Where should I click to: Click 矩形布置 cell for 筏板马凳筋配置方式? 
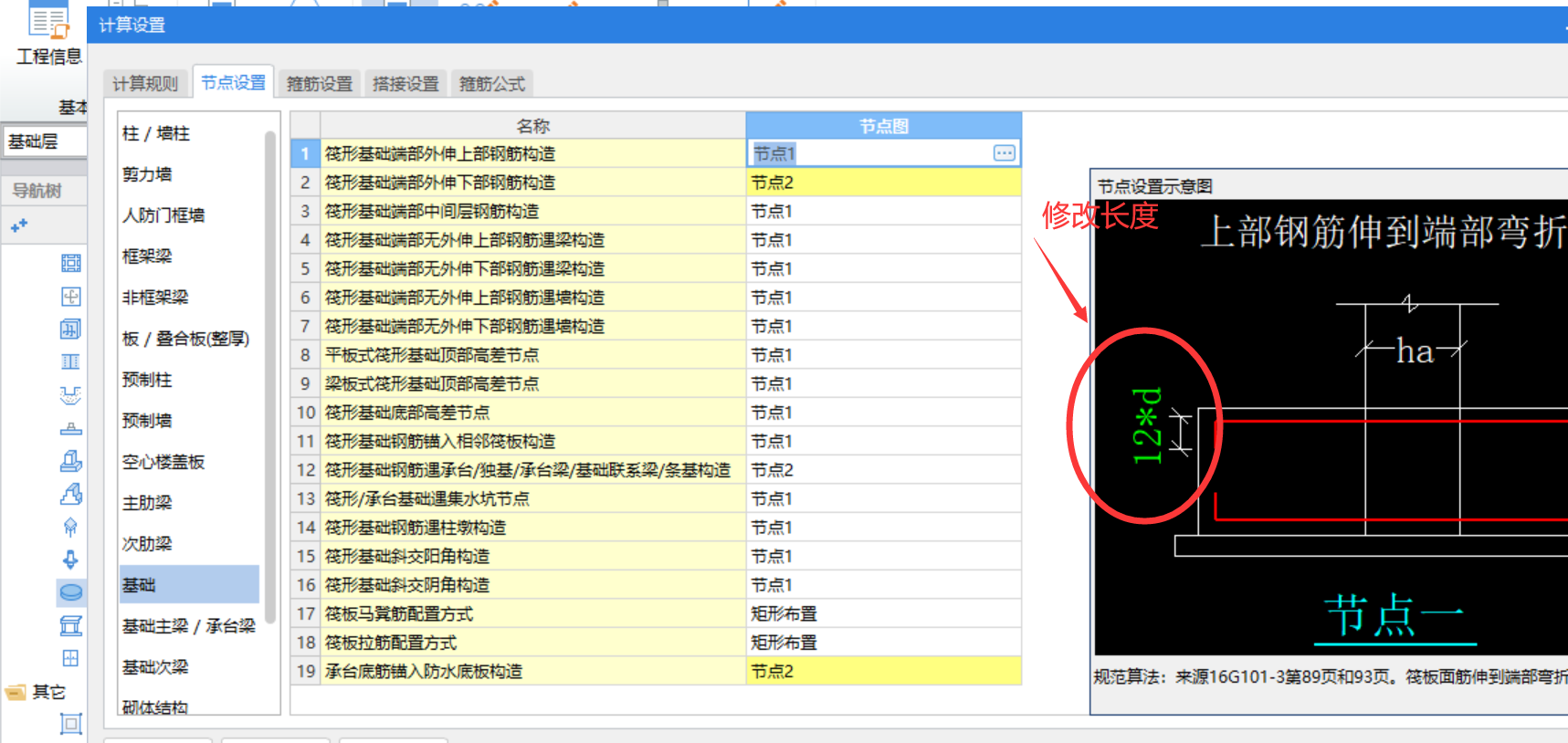pos(883,613)
